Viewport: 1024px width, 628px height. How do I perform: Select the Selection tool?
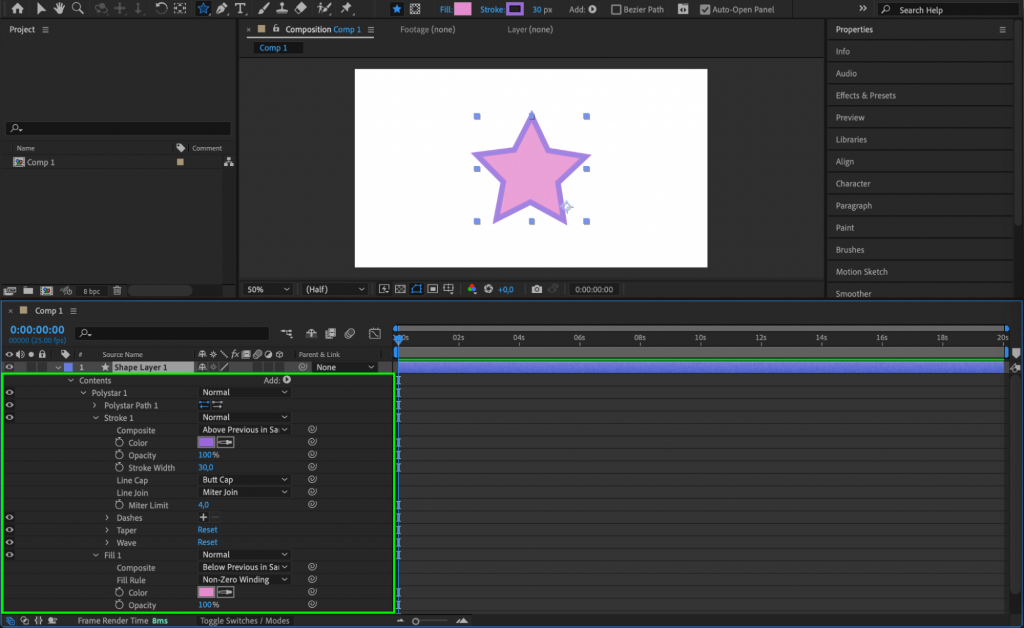coord(41,9)
